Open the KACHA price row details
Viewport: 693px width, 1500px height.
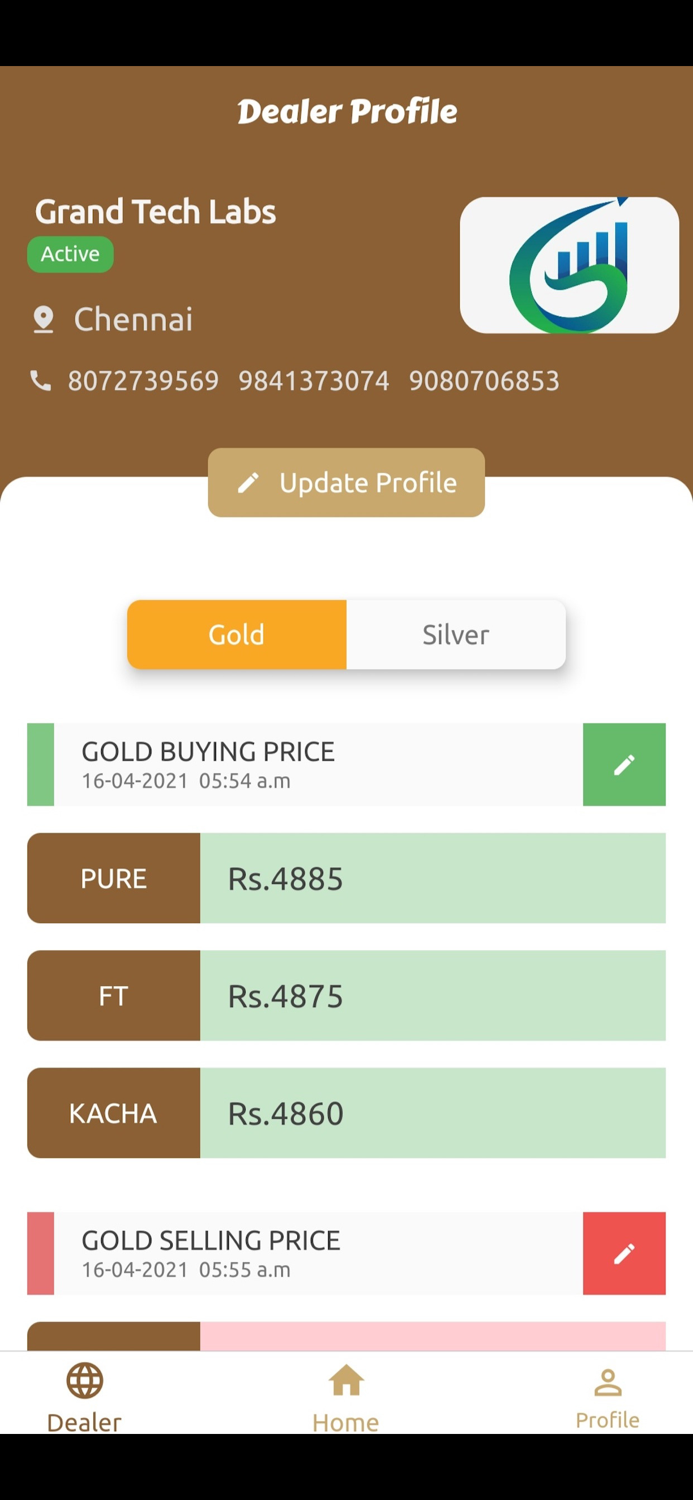(346, 1112)
